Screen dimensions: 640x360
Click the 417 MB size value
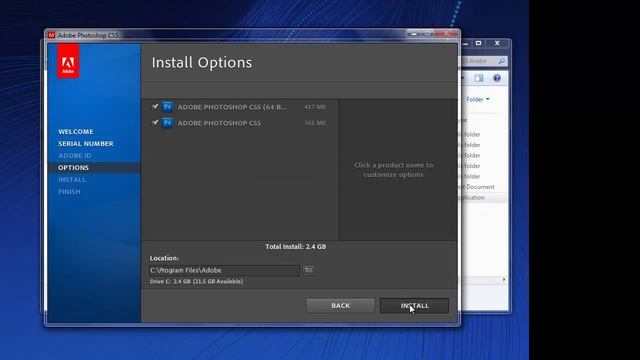[315, 107]
